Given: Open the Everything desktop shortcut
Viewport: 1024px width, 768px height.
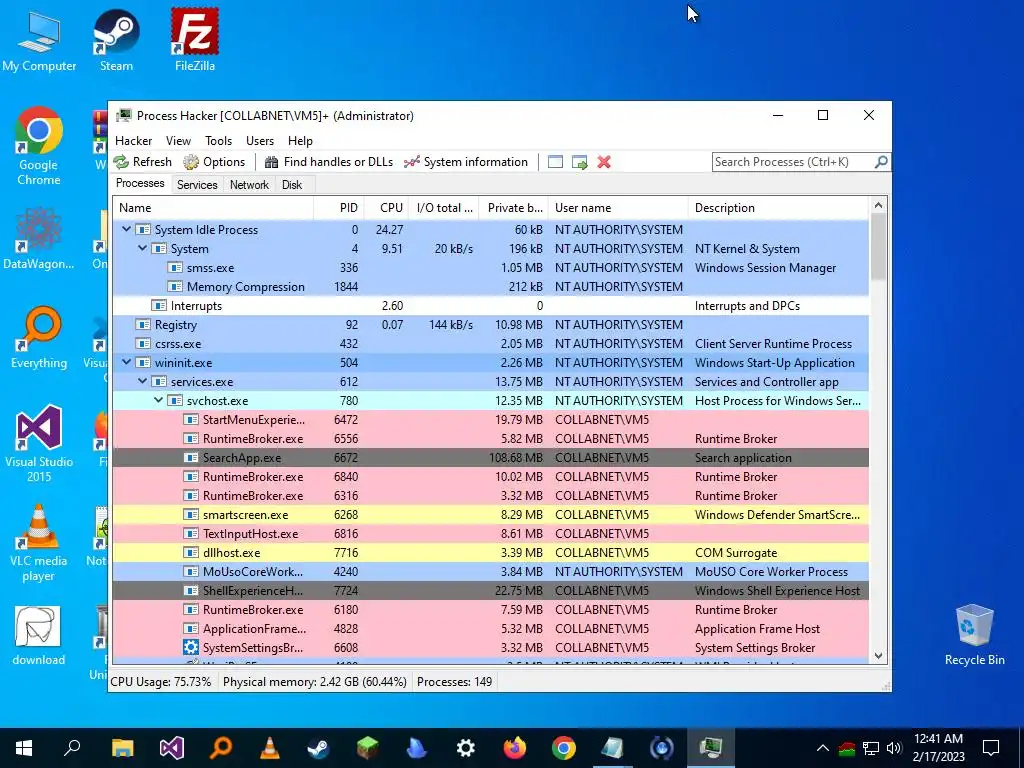Looking at the screenshot, I should (39, 337).
